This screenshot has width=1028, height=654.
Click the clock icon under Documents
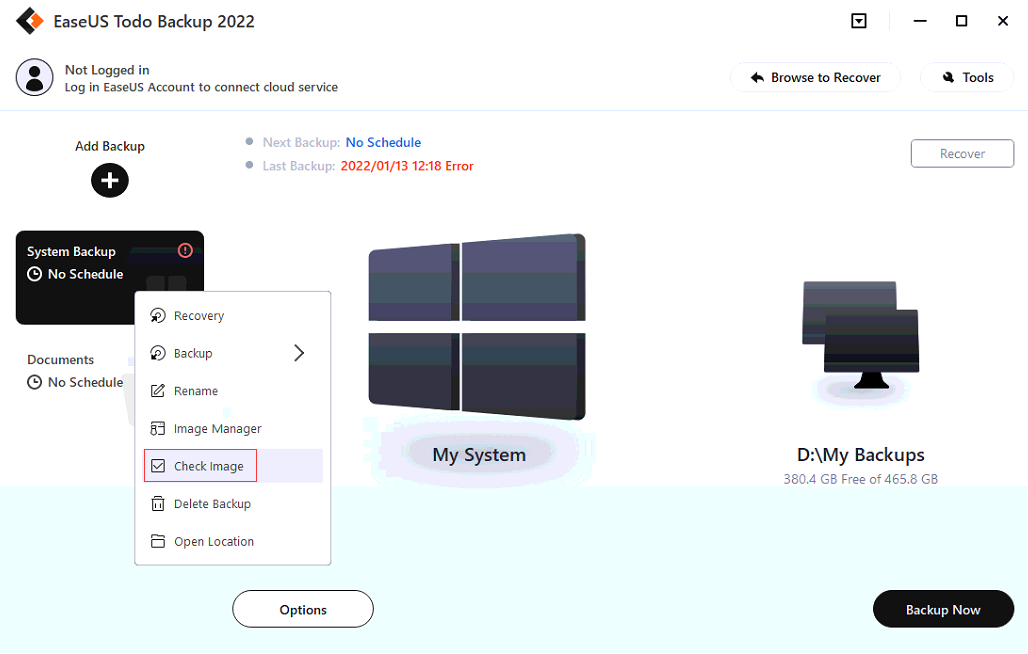pyautogui.click(x=34, y=382)
